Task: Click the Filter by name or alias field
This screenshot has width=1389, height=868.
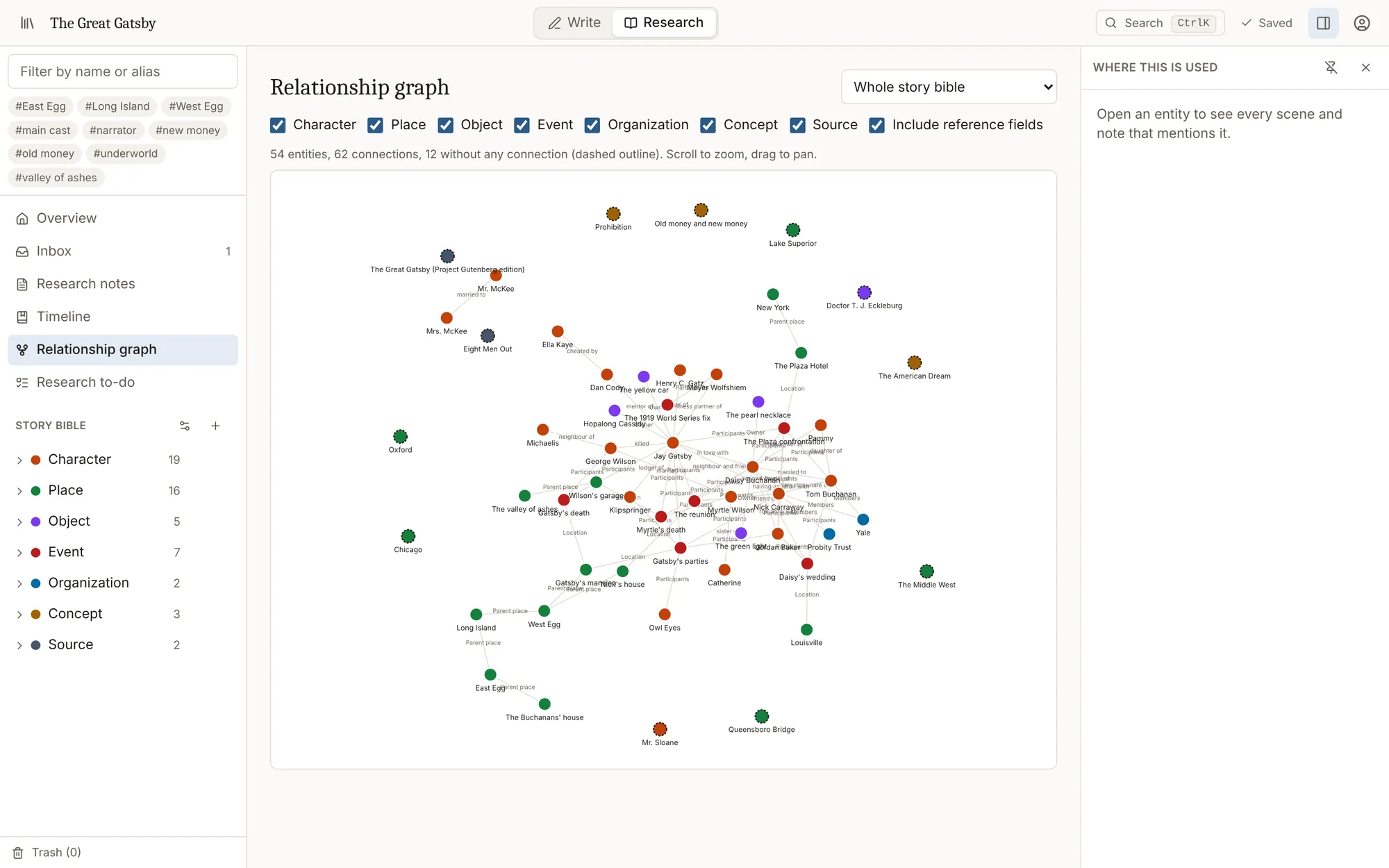Action: click(123, 72)
